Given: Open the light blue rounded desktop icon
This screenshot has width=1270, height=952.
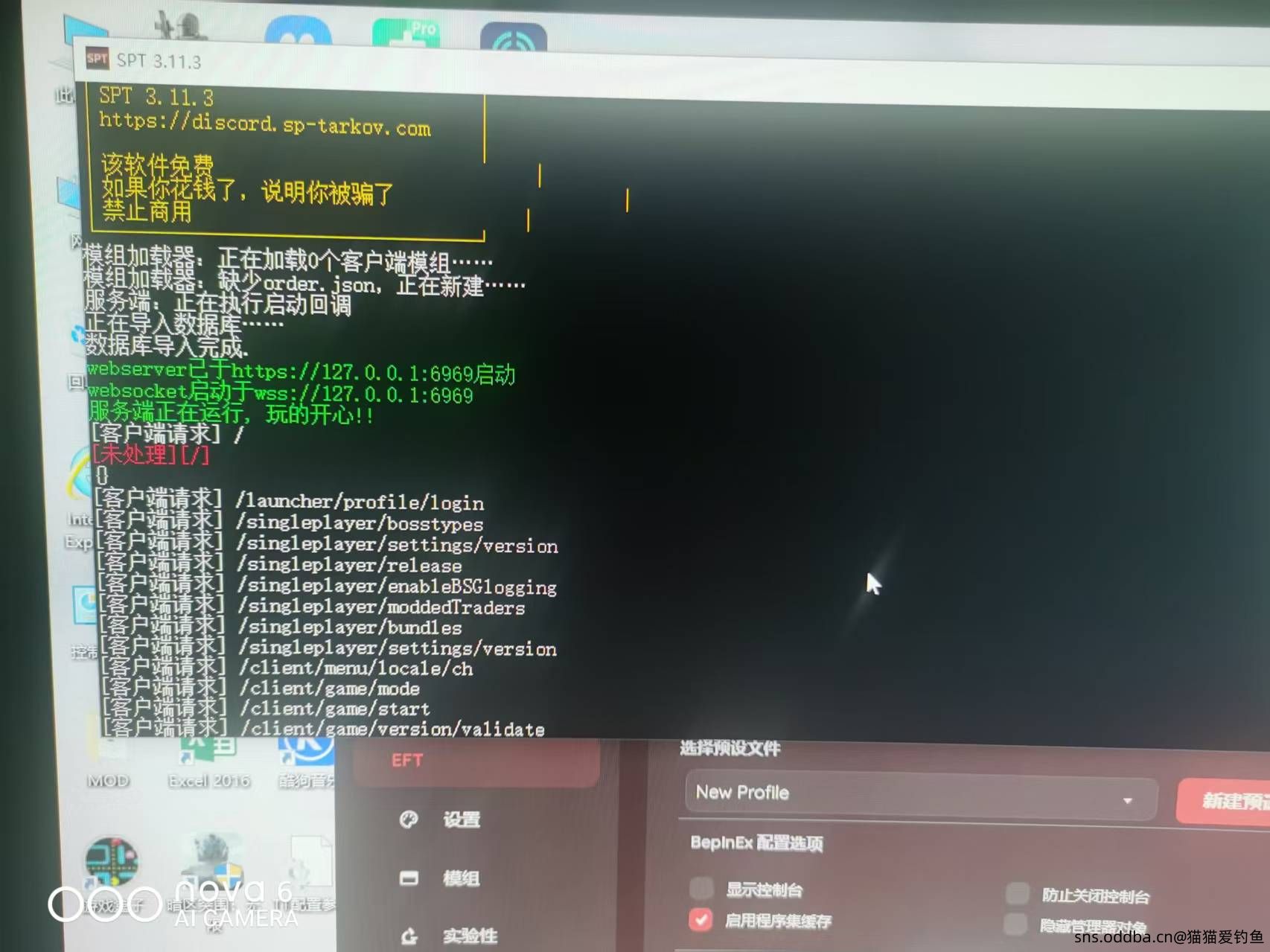Looking at the screenshot, I should click(299, 32).
